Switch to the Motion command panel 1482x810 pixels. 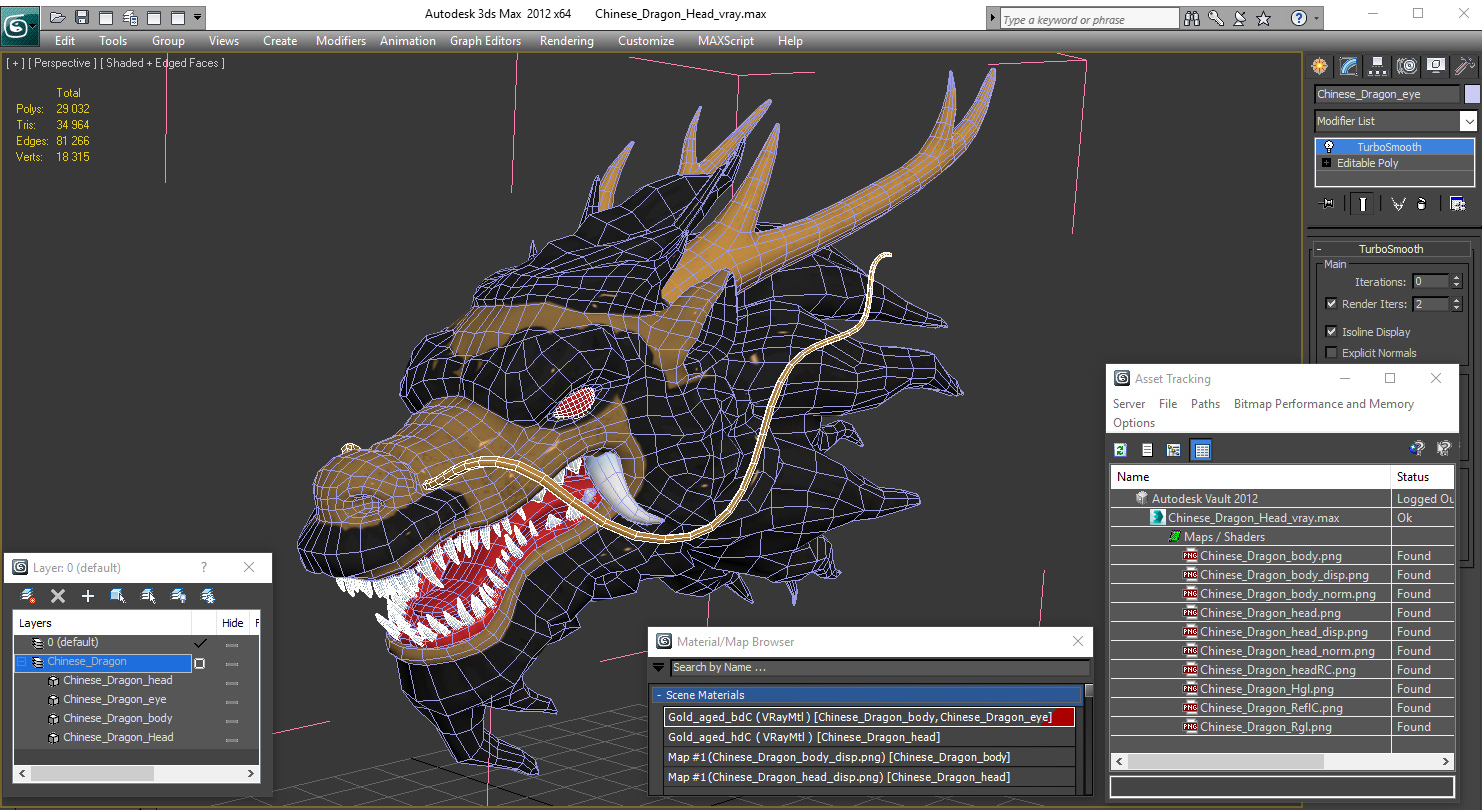coord(1407,66)
